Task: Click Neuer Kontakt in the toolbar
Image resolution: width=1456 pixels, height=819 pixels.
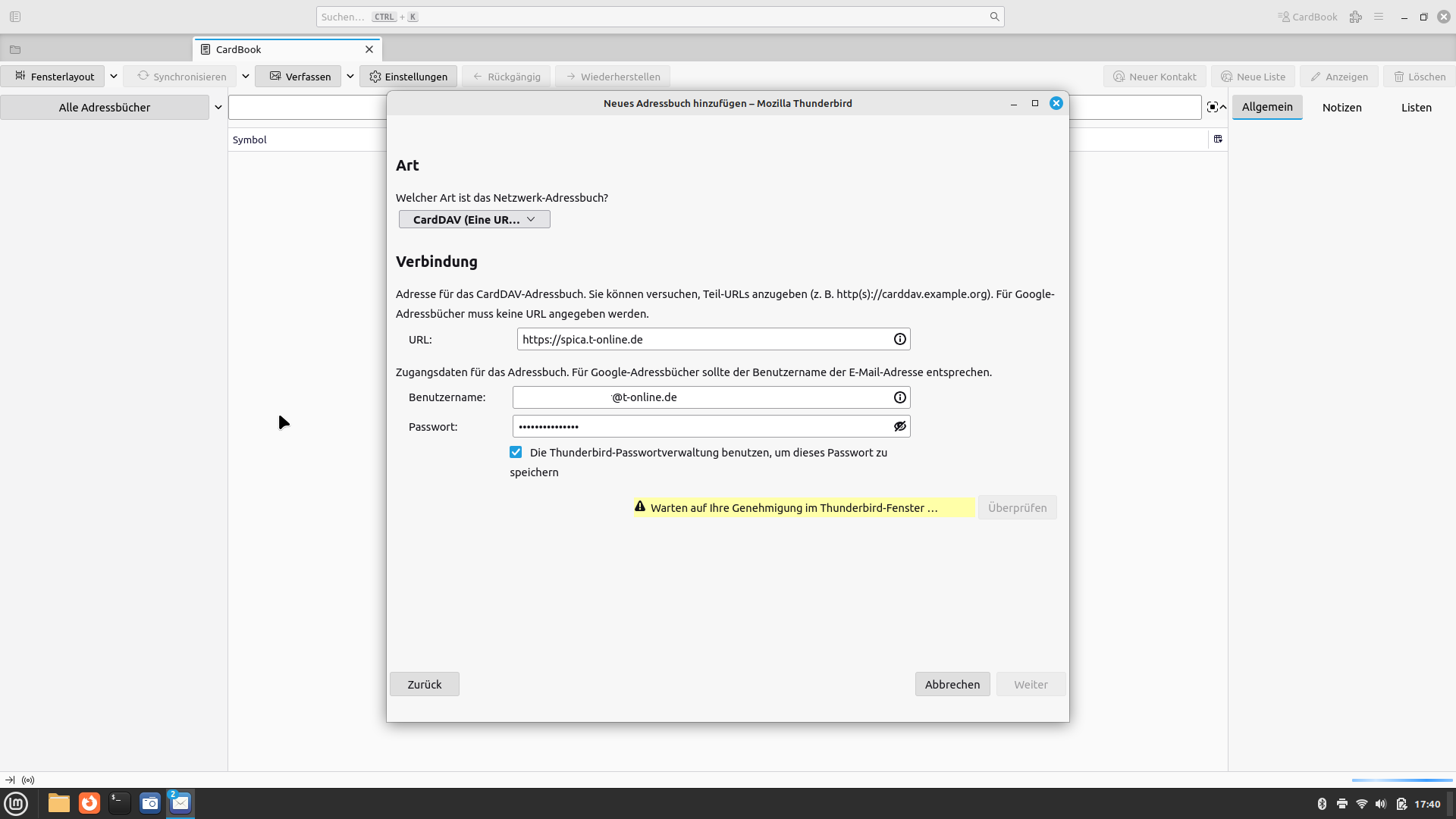Action: (1155, 77)
